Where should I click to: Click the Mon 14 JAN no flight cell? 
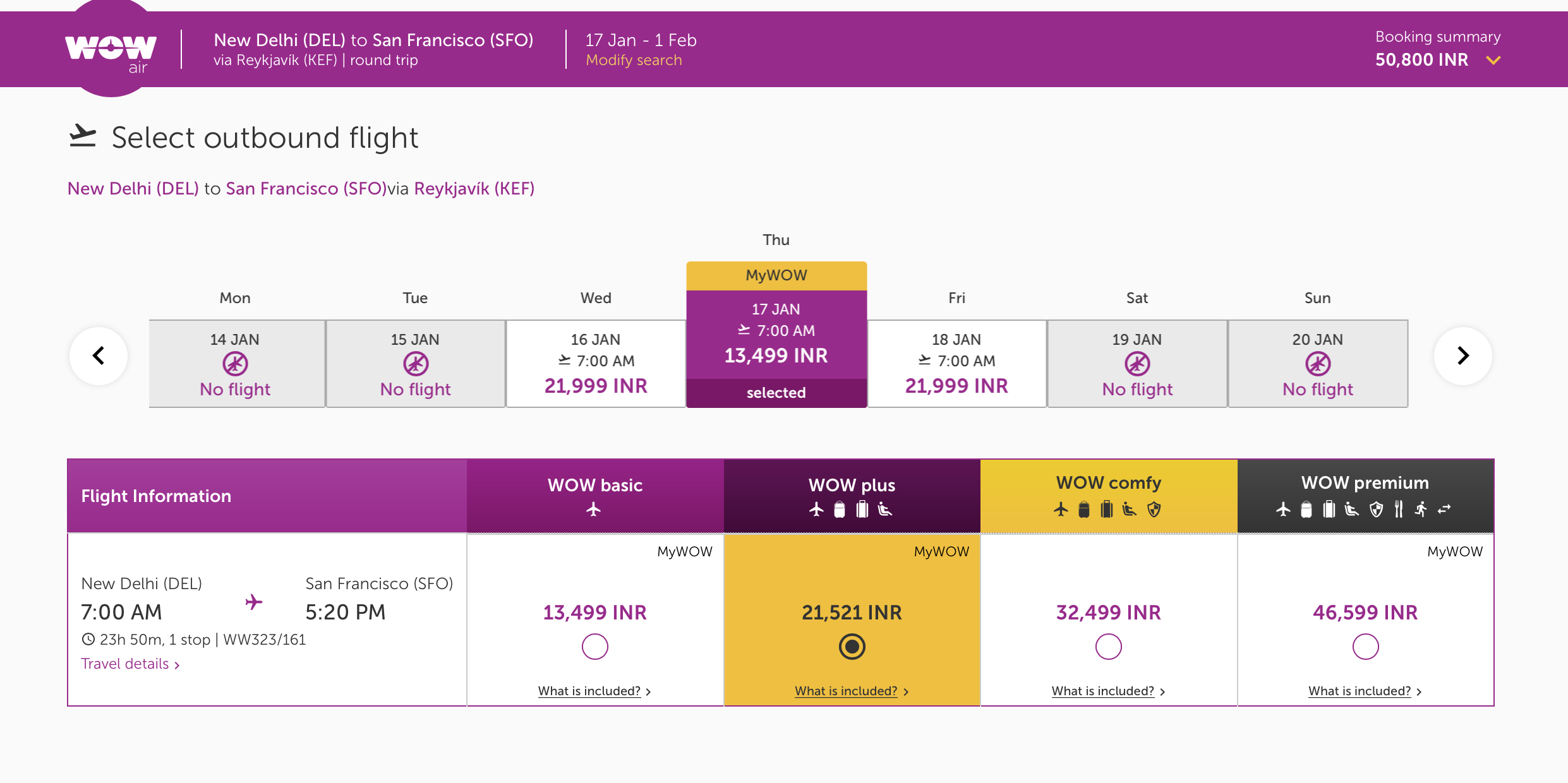point(236,364)
